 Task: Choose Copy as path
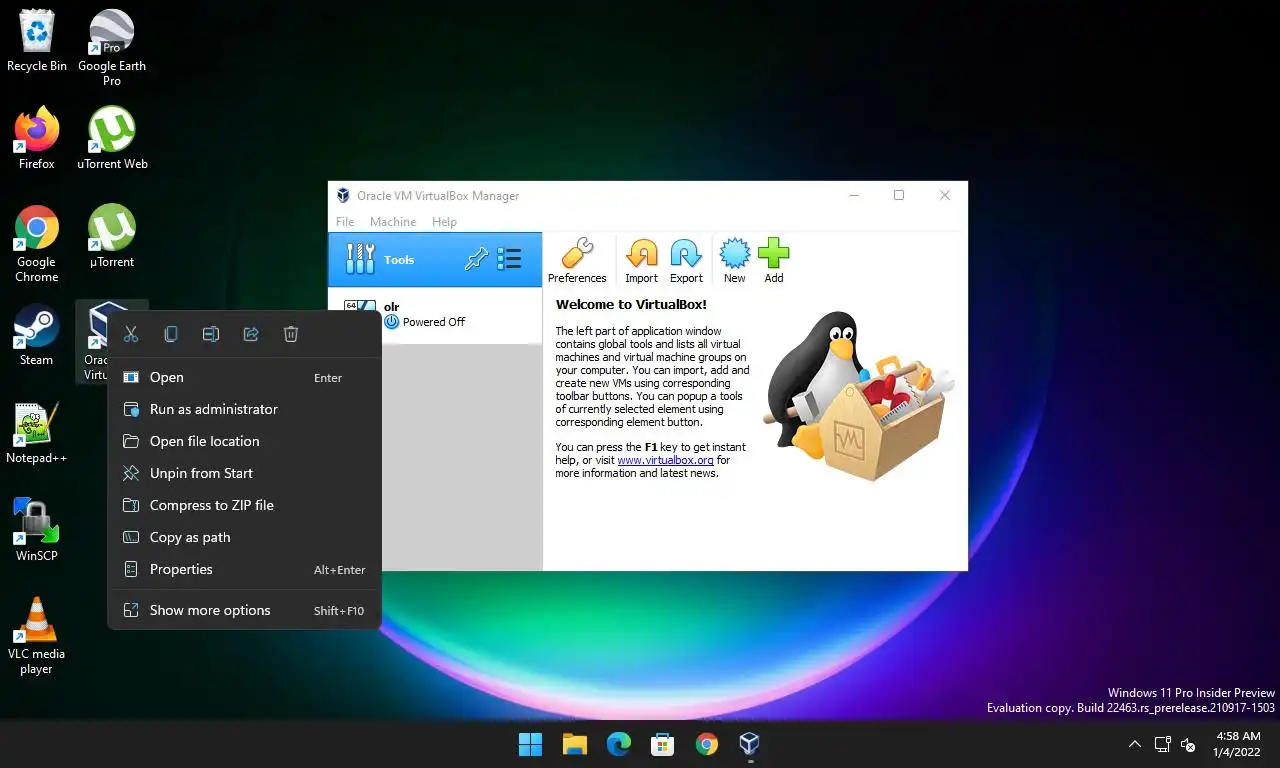pyautogui.click(x=244, y=537)
